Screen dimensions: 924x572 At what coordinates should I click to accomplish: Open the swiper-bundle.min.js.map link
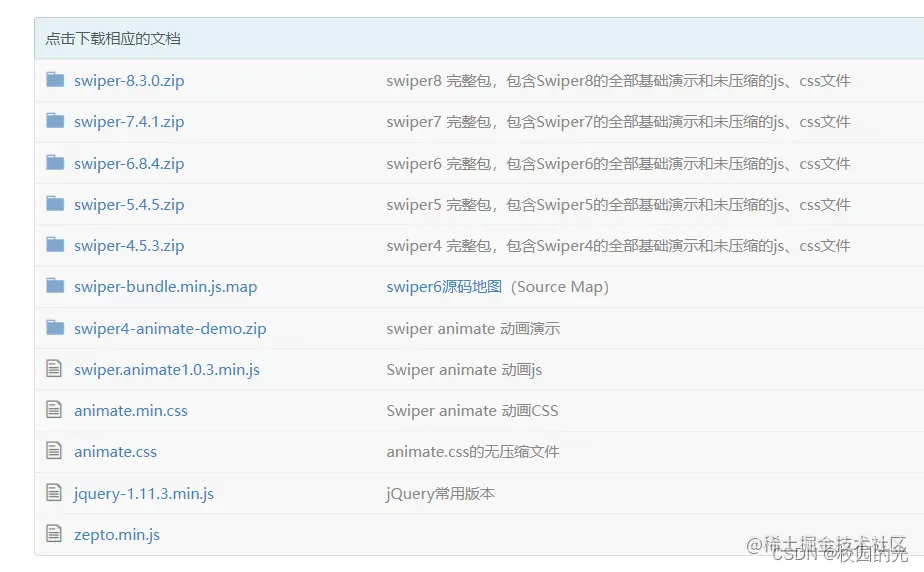click(166, 287)
